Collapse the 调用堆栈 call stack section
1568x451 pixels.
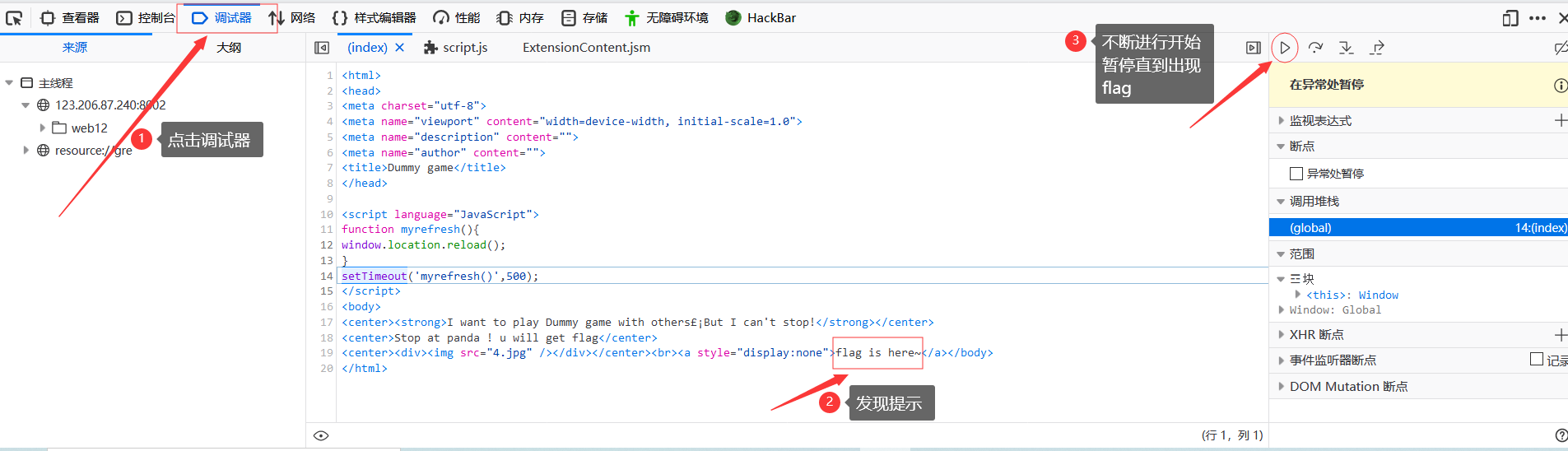1281,202
